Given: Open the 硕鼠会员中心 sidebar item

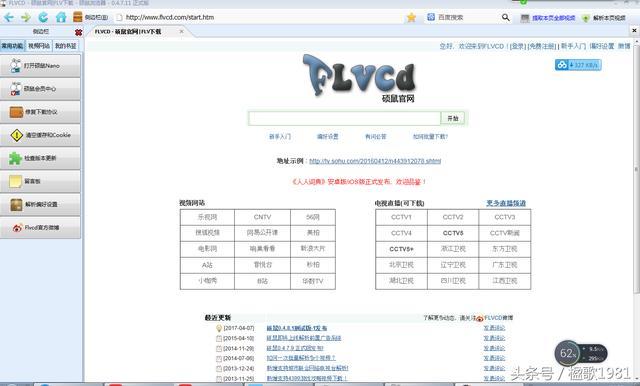Looking at the screenshot, I should click(x=40, y=89).
